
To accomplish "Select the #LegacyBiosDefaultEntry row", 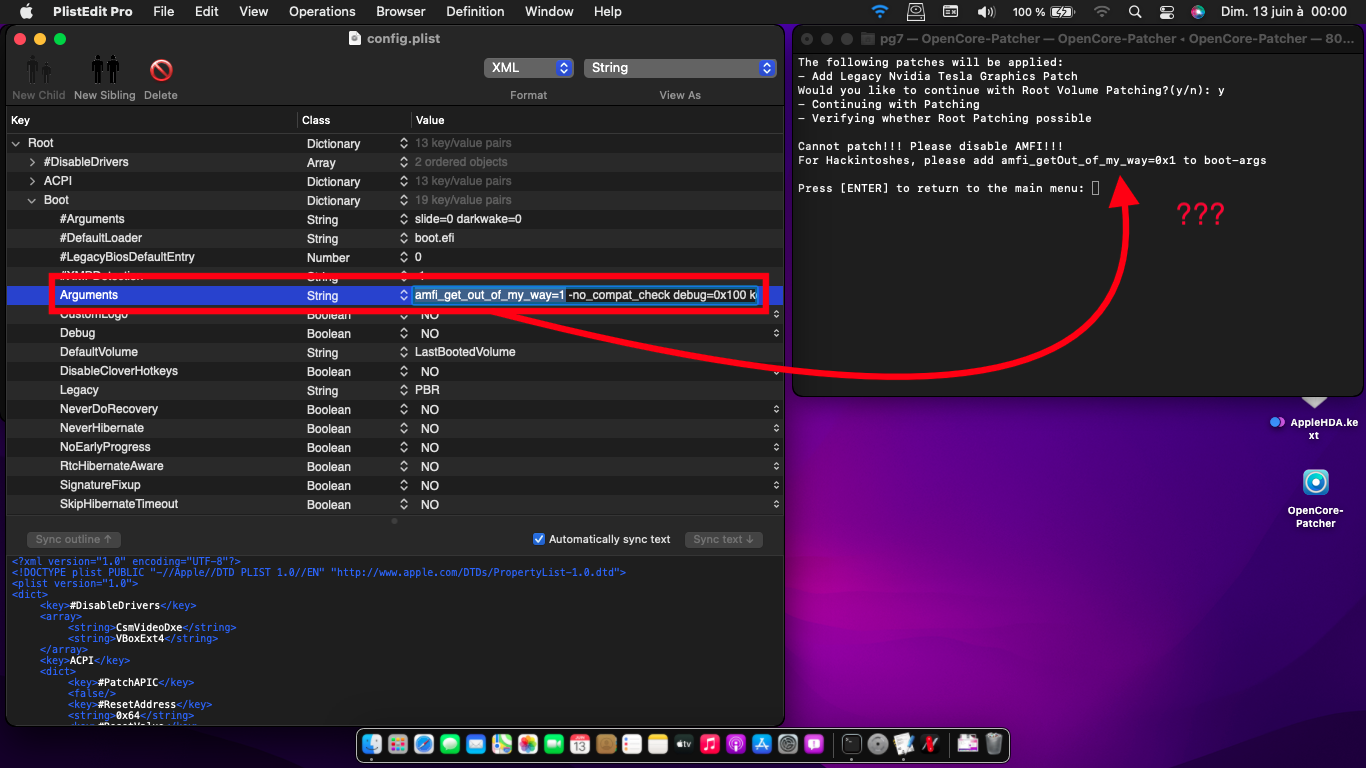I will (394, 257).
